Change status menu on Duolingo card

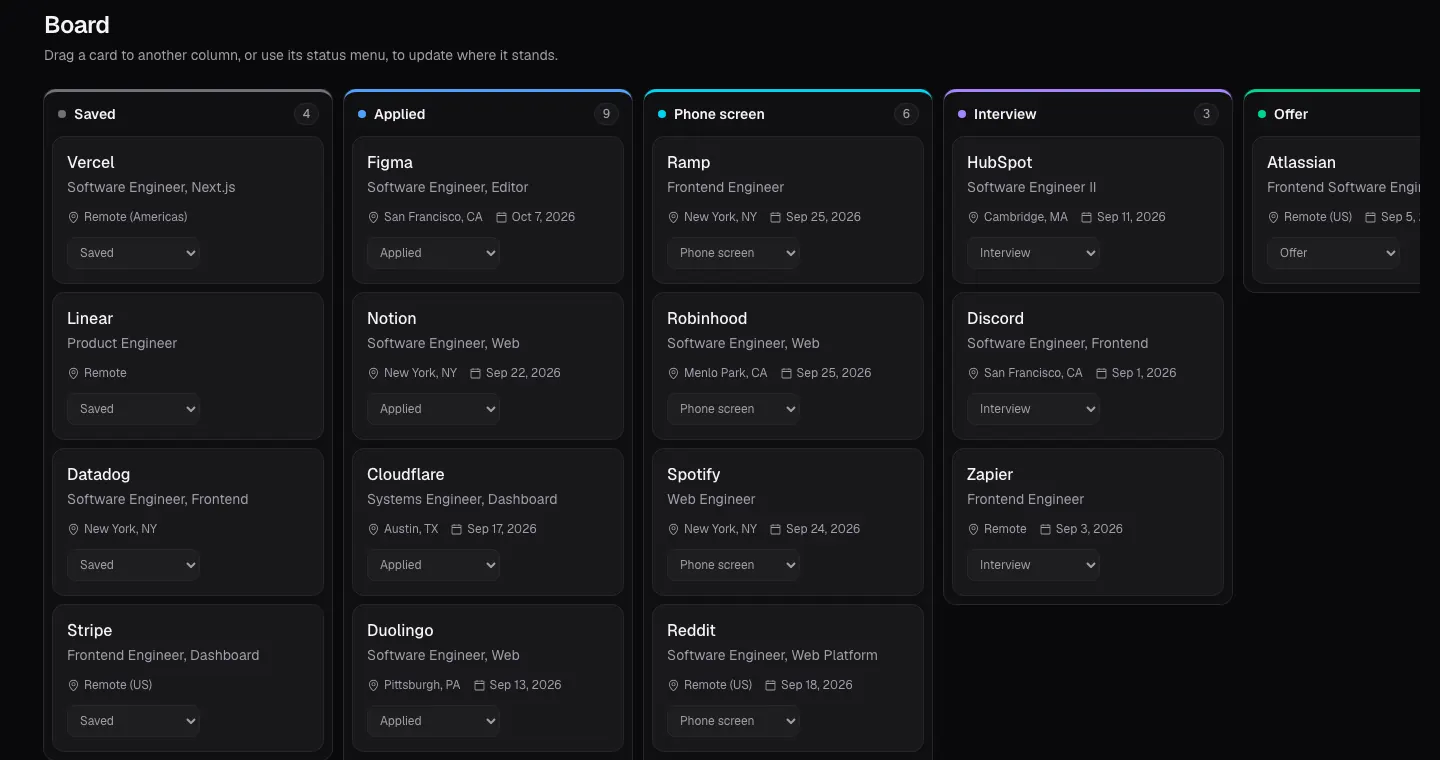point(433,721)
